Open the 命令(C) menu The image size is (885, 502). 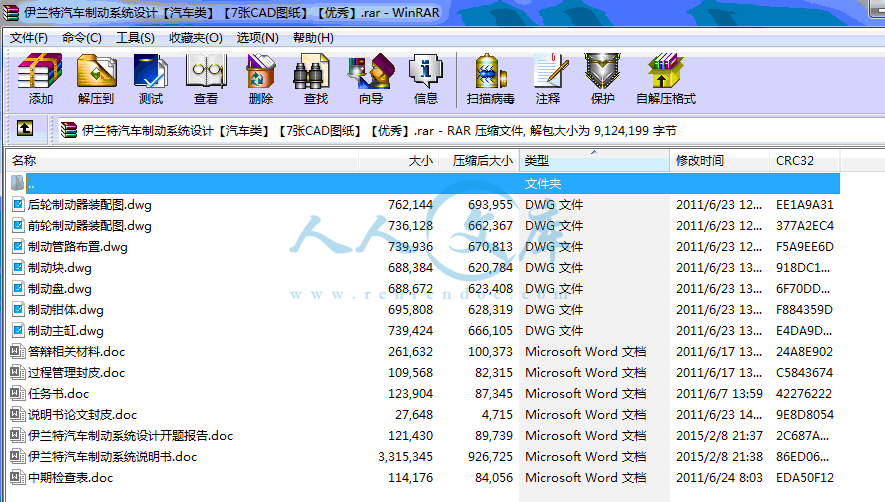pyautogui.click(x=82, y=38)
